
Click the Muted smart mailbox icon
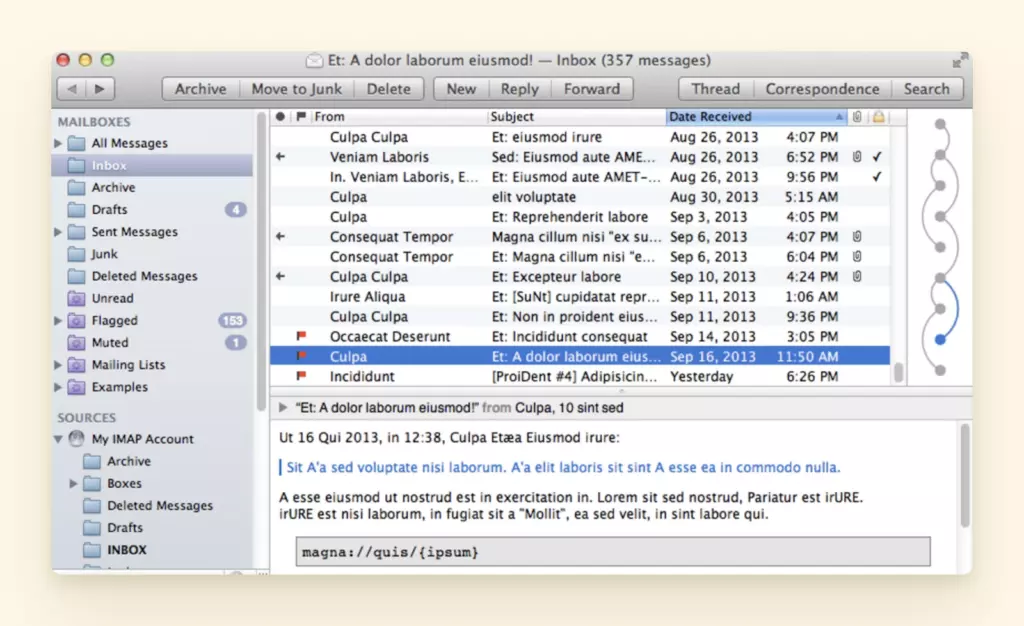click(76, 343)
